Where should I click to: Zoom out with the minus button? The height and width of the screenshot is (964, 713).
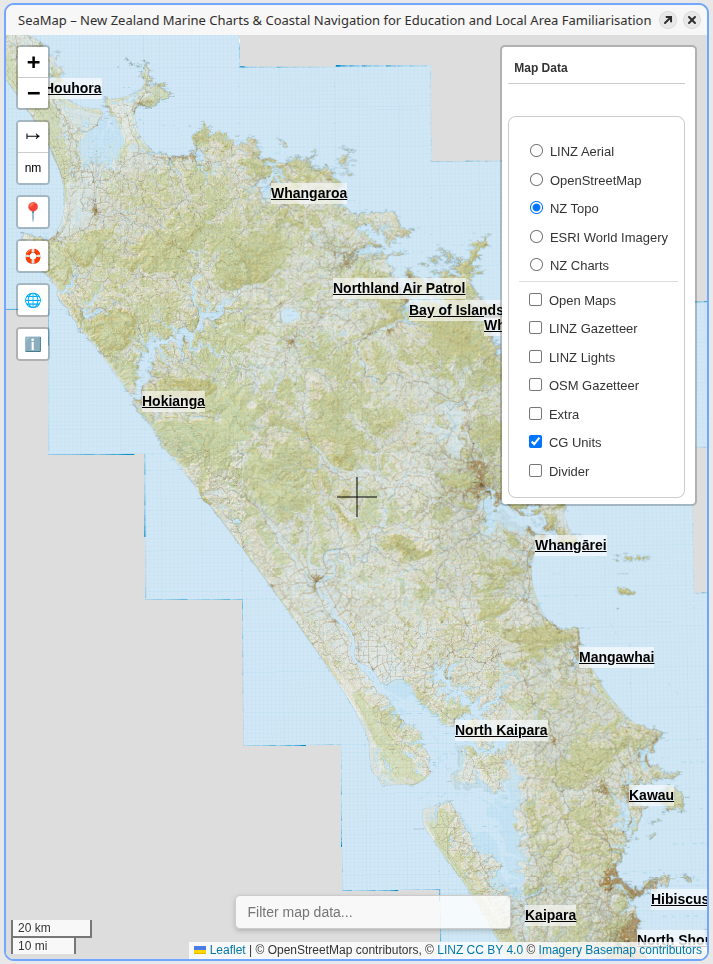click(x=33, y=93)
